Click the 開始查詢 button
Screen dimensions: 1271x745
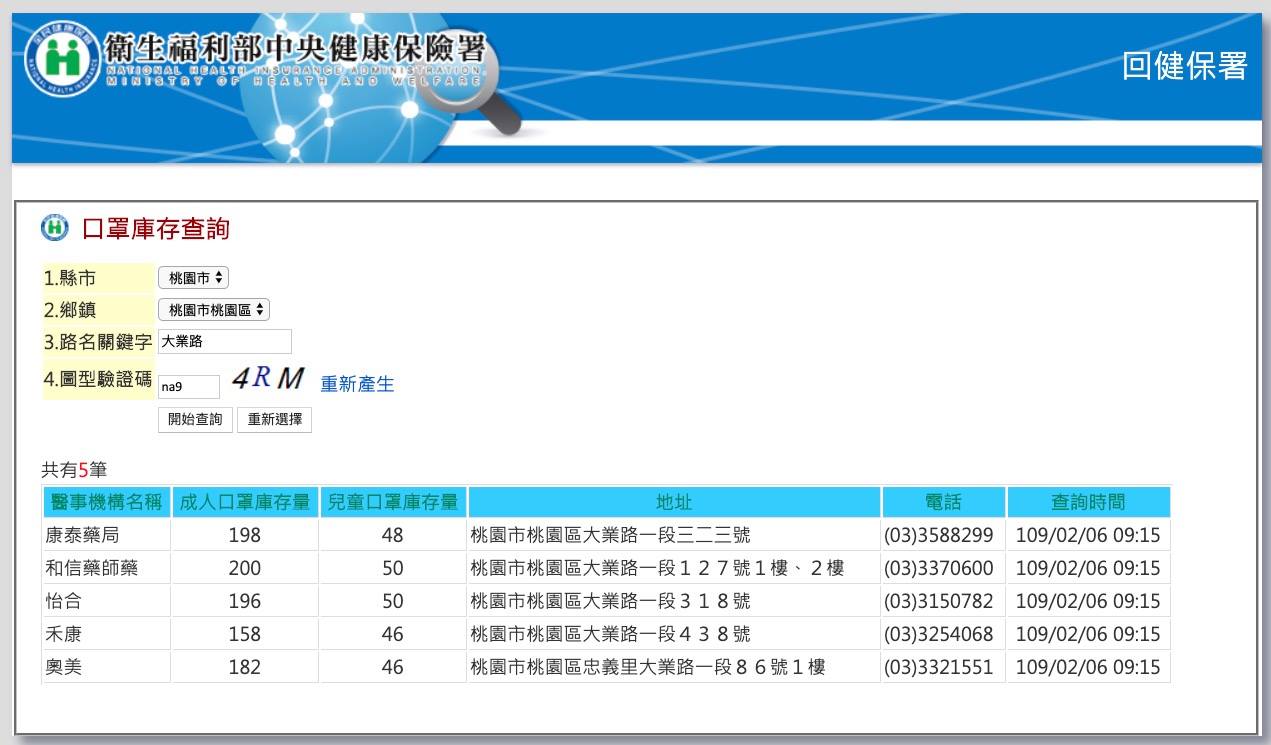(x=195, y=420)
